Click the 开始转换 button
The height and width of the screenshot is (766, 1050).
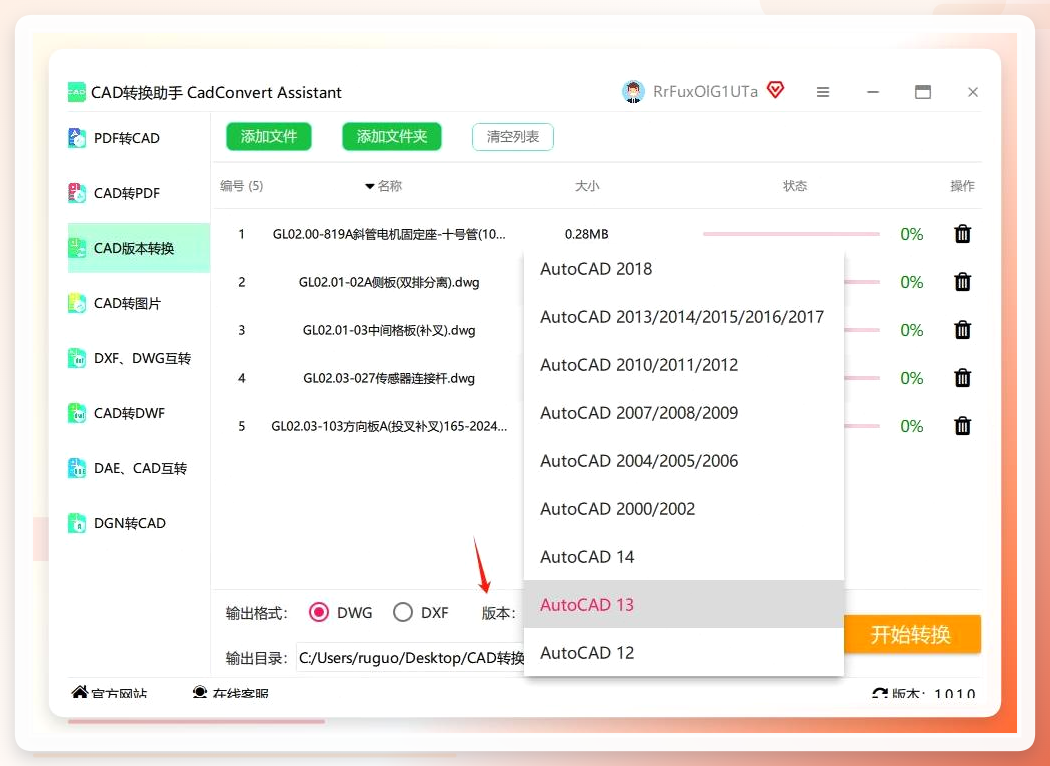tap(911, 634)
